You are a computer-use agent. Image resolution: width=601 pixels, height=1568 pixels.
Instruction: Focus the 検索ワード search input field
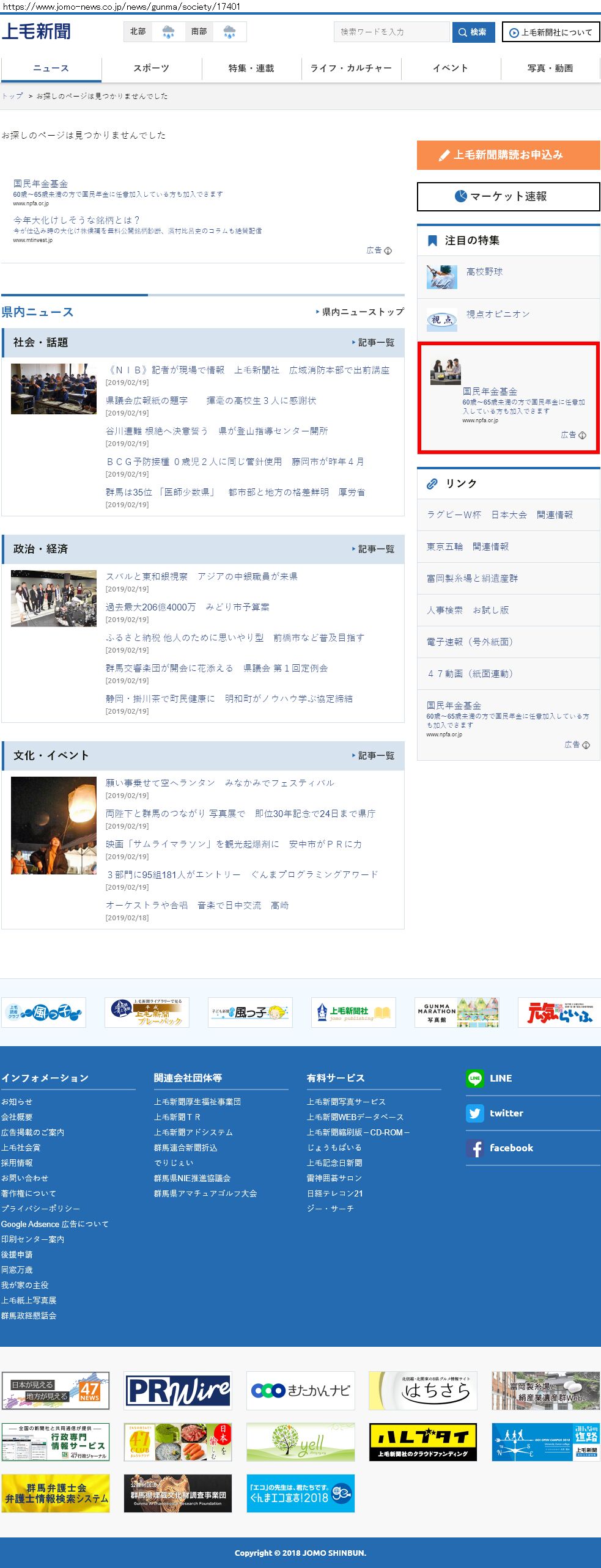pos(391,32)
